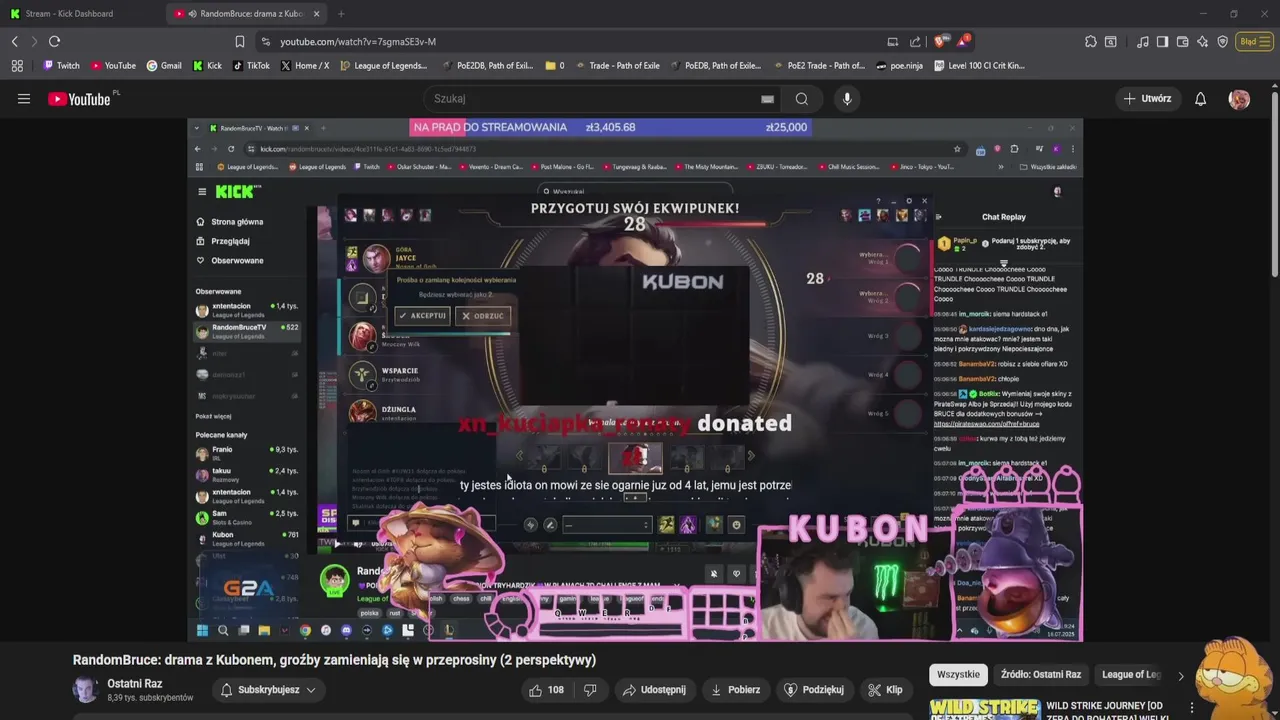The image size is (1280, 720).
Task: Open the Kick bookmark
Action: 208,66
